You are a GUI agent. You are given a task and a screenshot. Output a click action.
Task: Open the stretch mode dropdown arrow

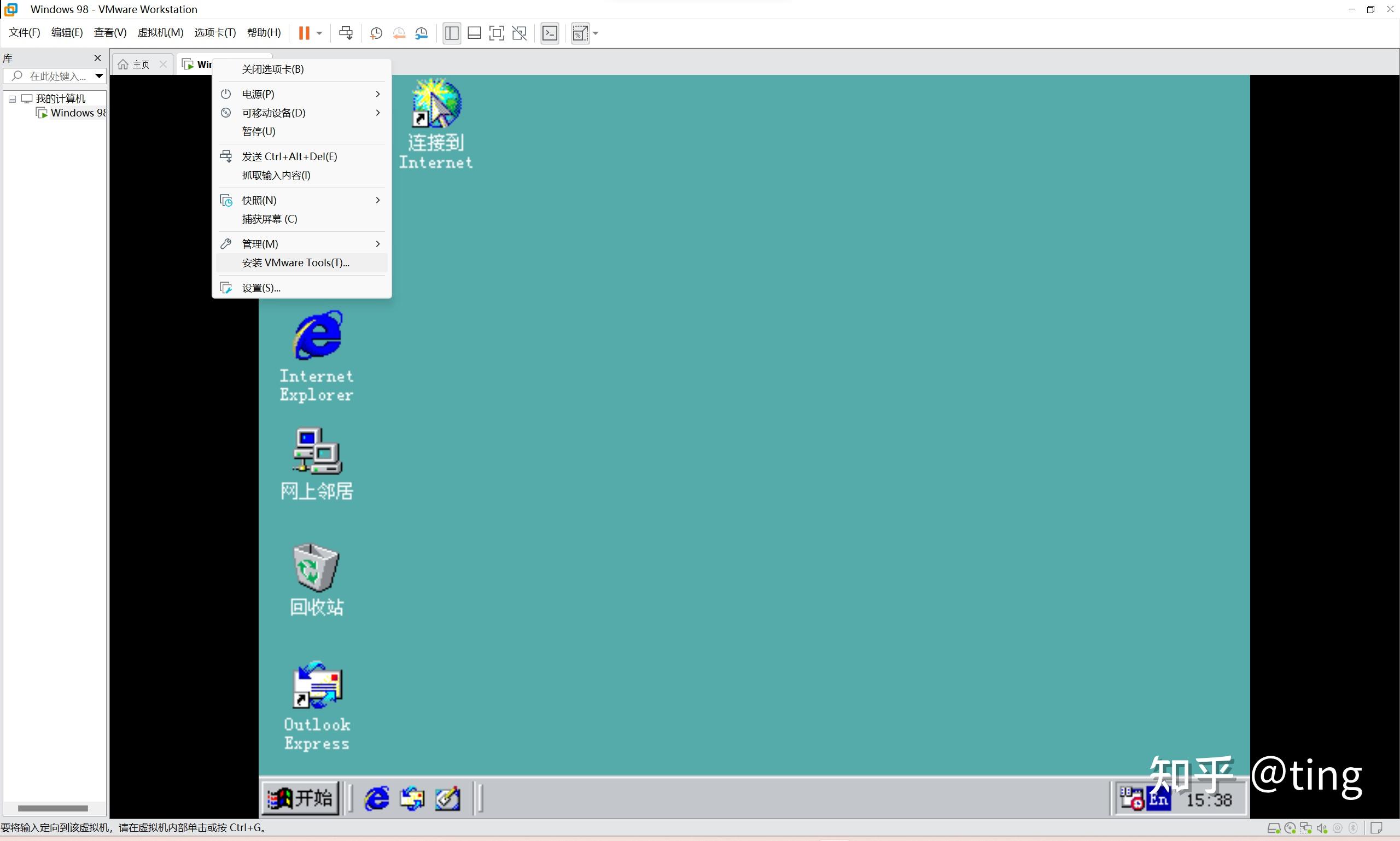[x=596, y=33]
